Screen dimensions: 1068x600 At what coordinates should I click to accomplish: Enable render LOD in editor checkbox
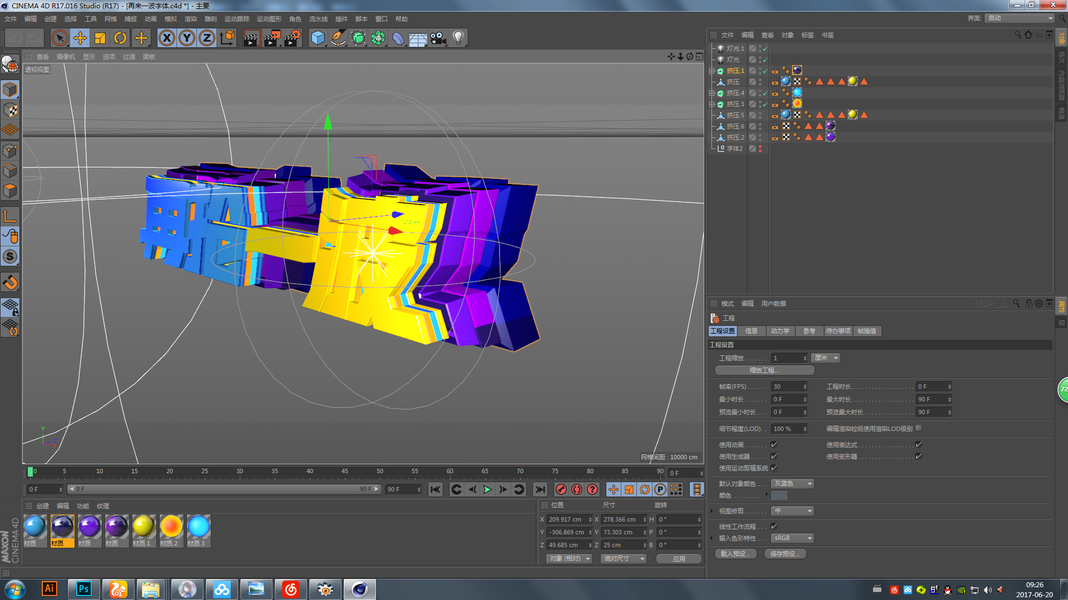tap(919, 428)
